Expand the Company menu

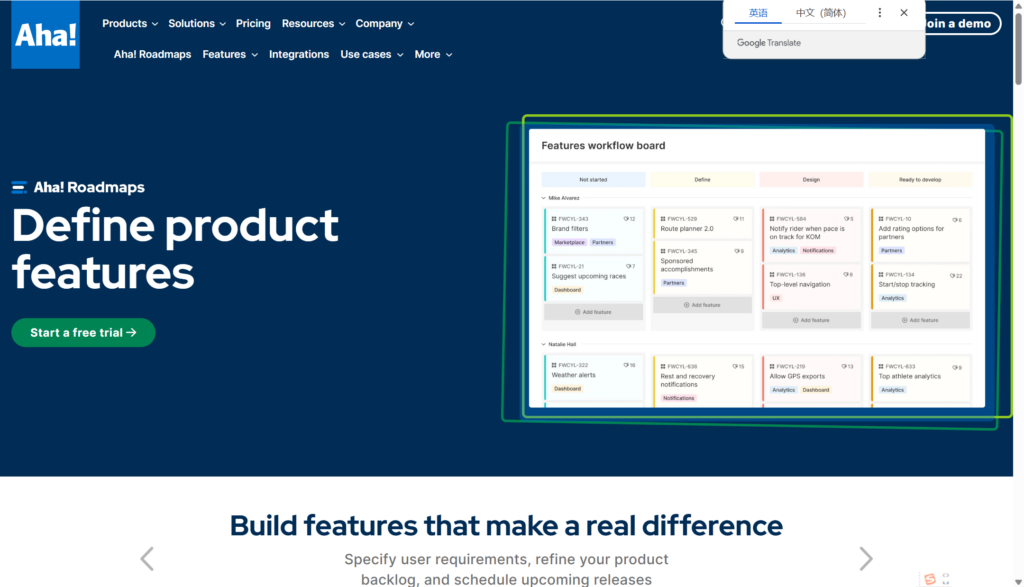click(x=384, y=23)
